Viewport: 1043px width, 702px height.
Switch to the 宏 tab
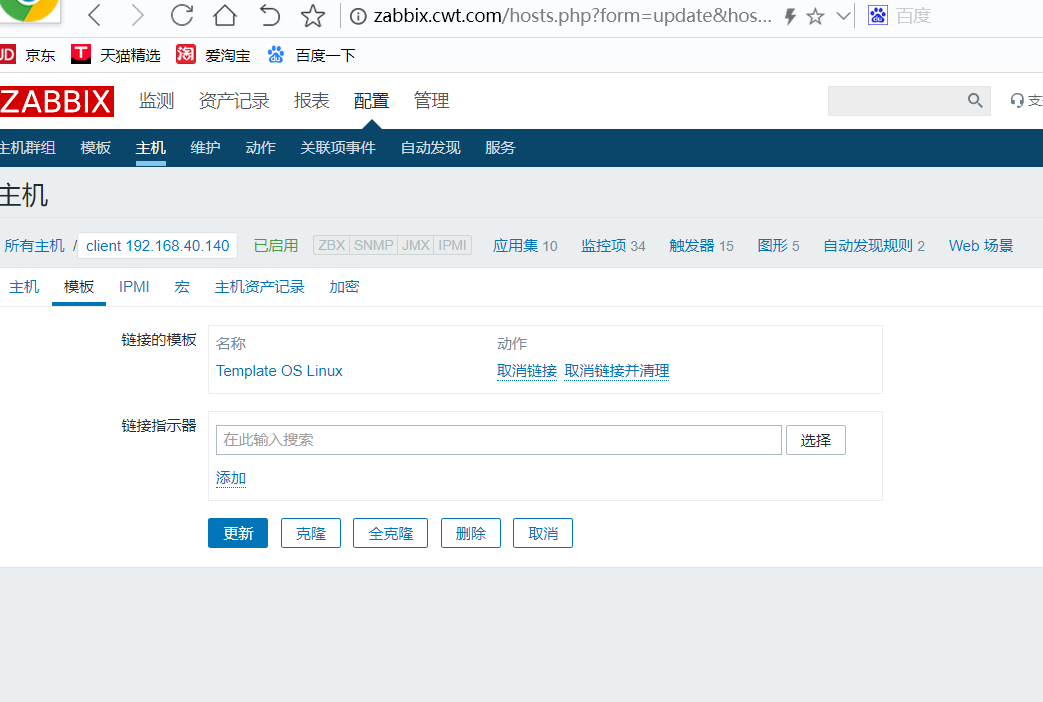(181, 287)
